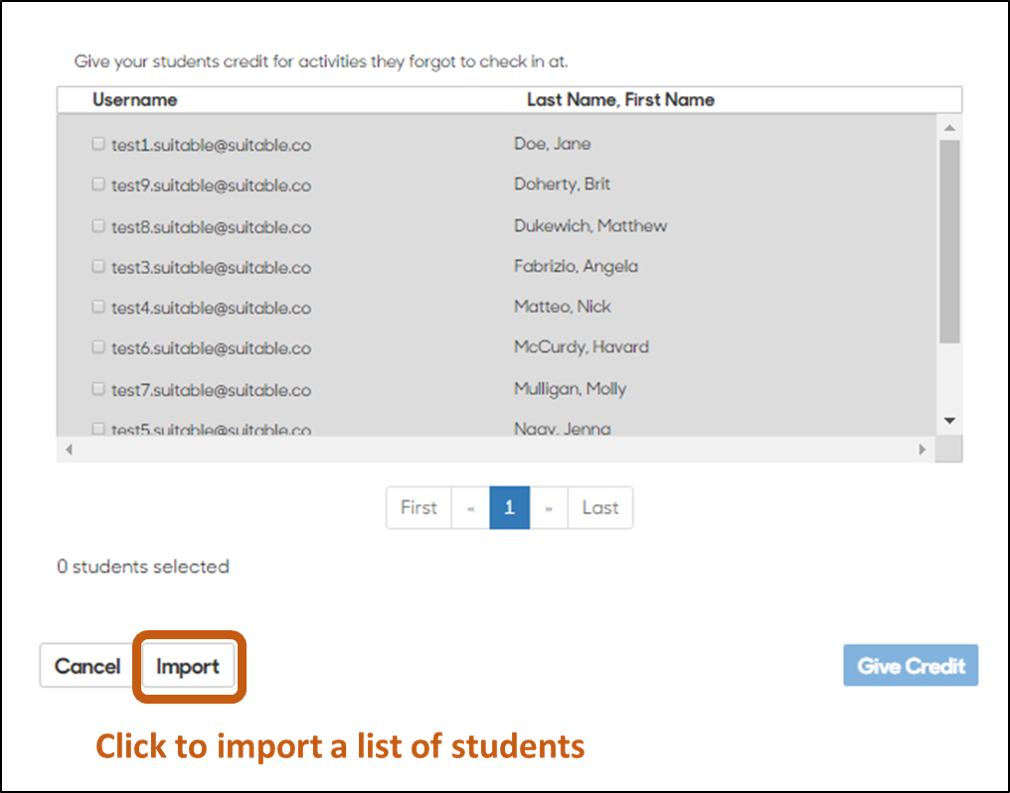Click the horizontal scrollbar left arrow
The width and height of the screenshot is (1010, 793).
(x=69, y=449)
